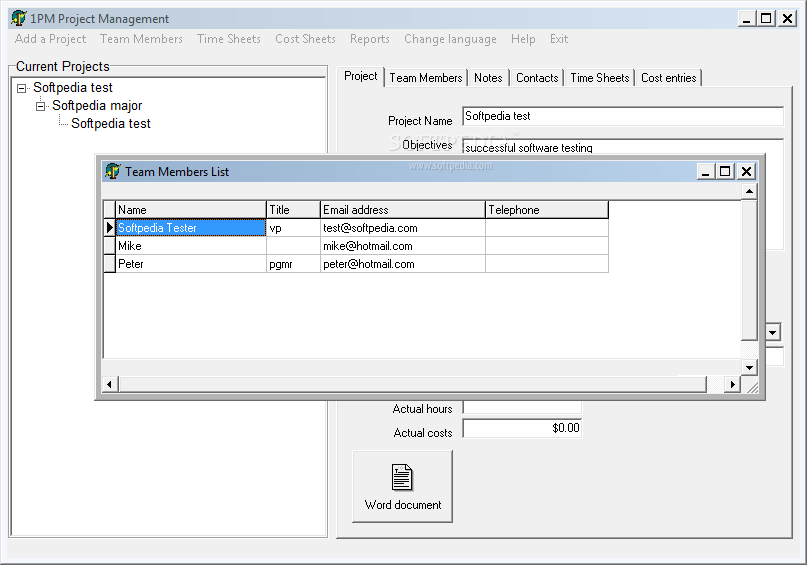Collapse the top Softpedia test tree node

coord(22,89)
